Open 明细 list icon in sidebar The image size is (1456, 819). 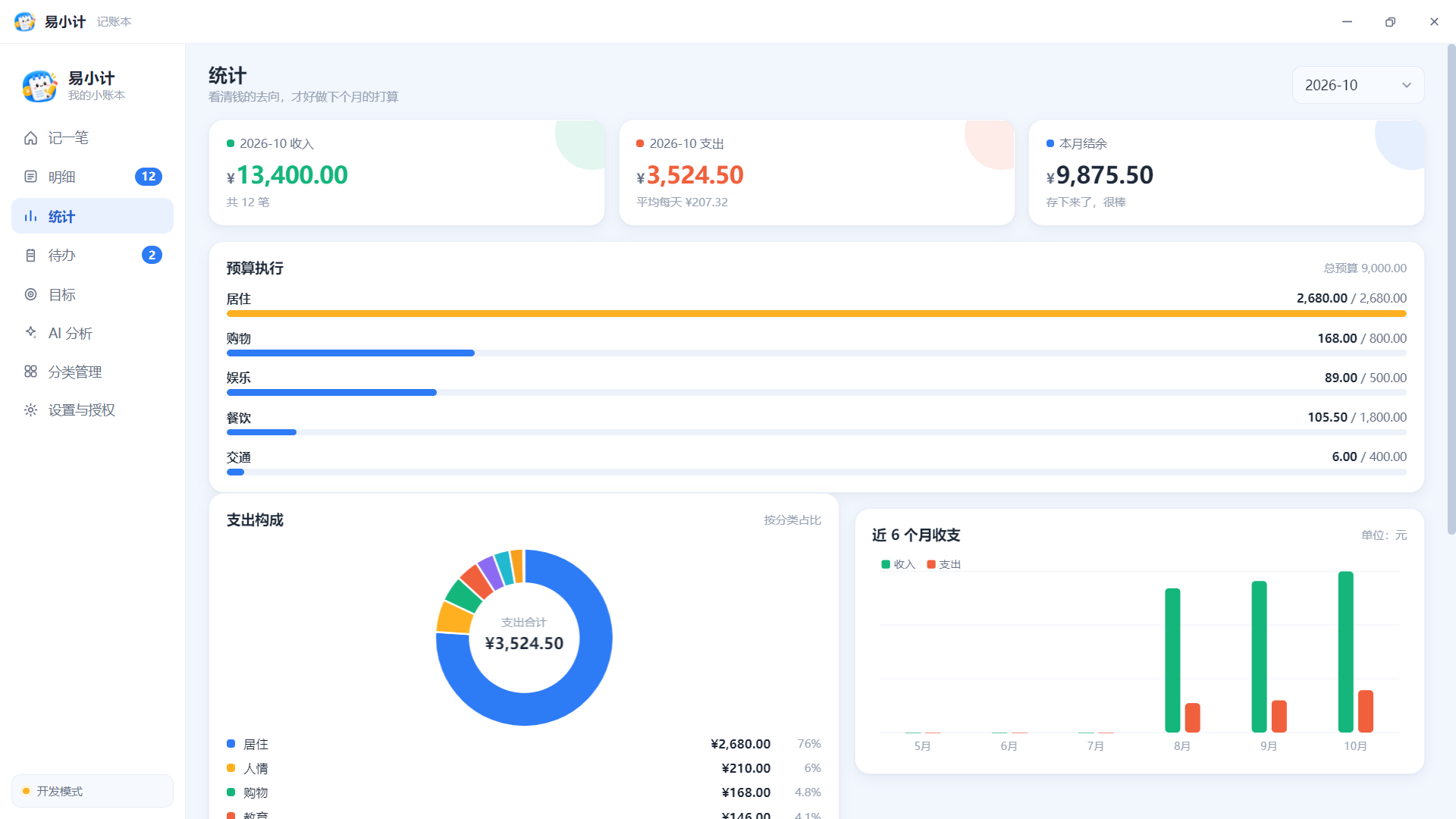[30, 177]
